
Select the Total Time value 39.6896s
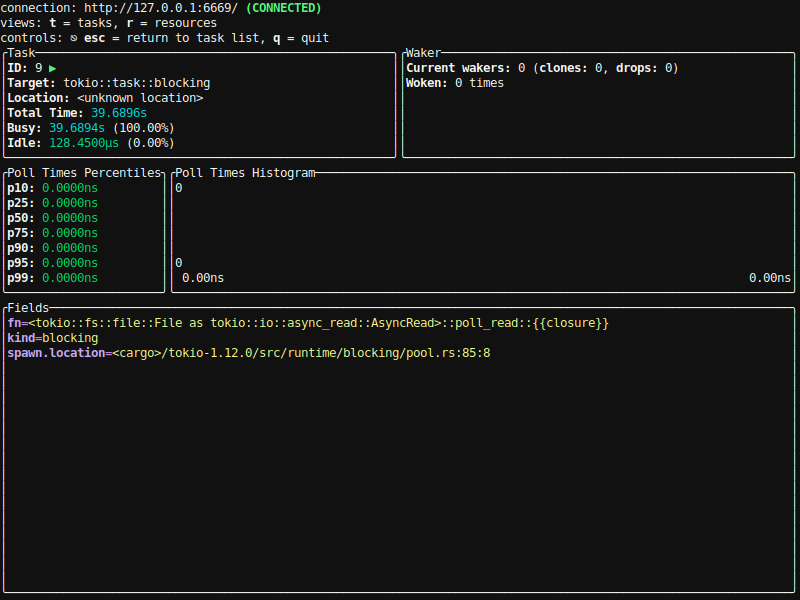point(119,113)
